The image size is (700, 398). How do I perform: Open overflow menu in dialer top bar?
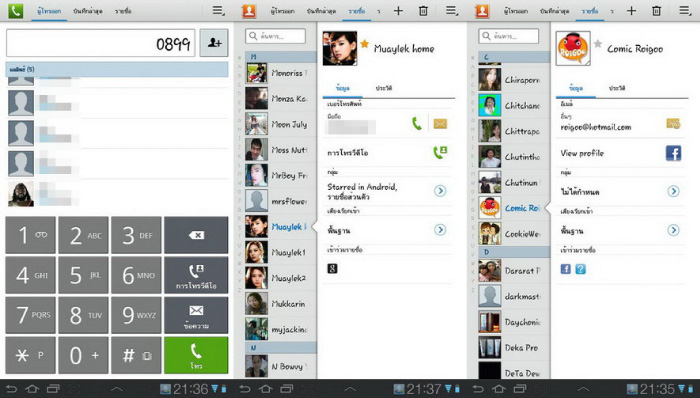pyautogui.click(x=218, y=11)
